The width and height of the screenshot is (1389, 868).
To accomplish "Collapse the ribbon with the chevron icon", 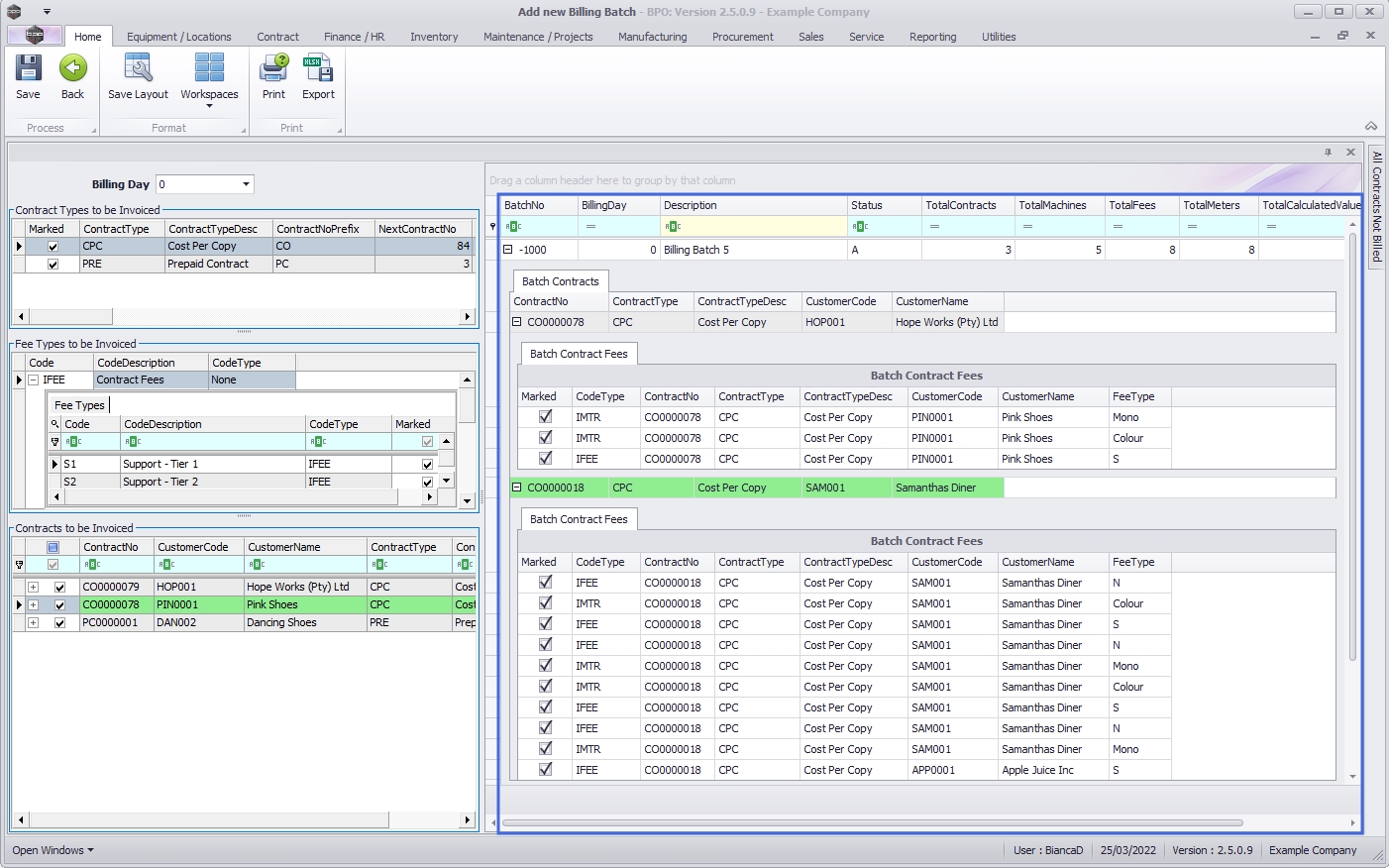I will pyautogui.click(x=1370, y=126).
